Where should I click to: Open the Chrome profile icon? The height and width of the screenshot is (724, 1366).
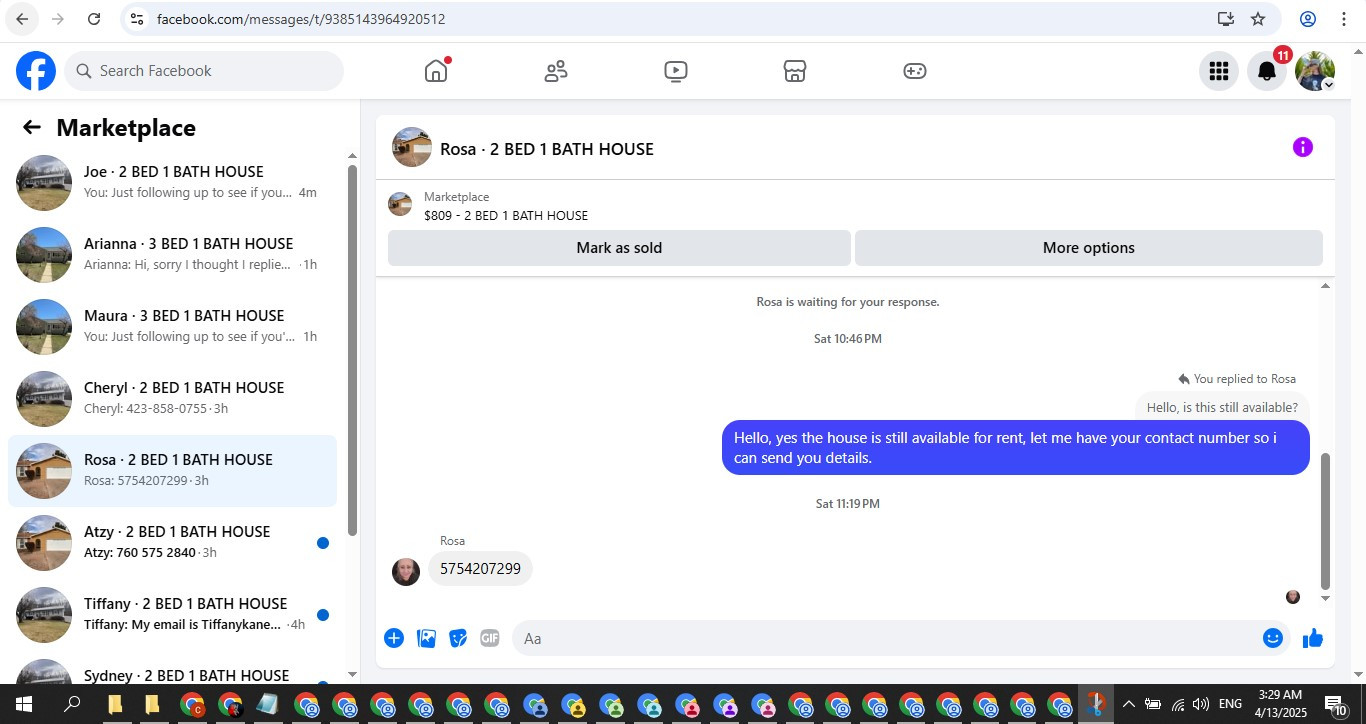(1308, 19)
